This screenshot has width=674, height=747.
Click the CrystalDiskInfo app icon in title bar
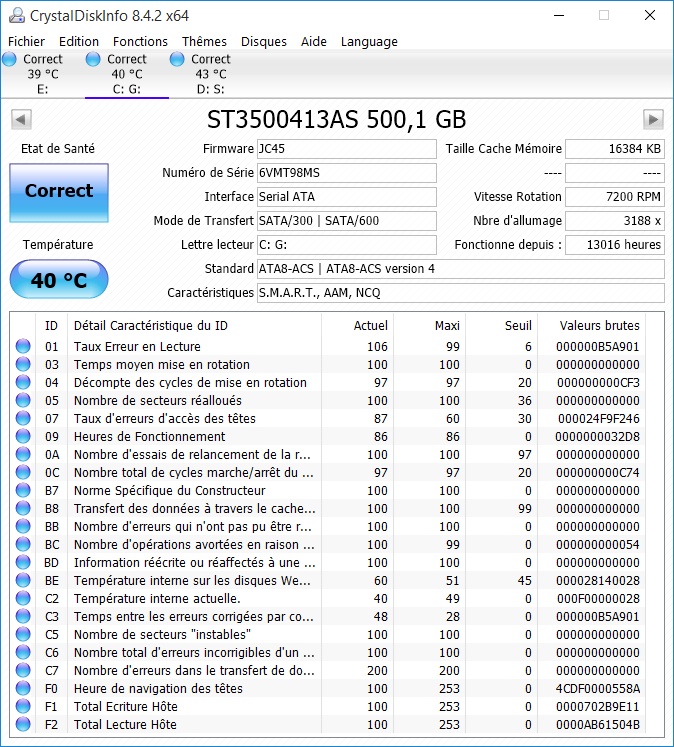point(17,16)
